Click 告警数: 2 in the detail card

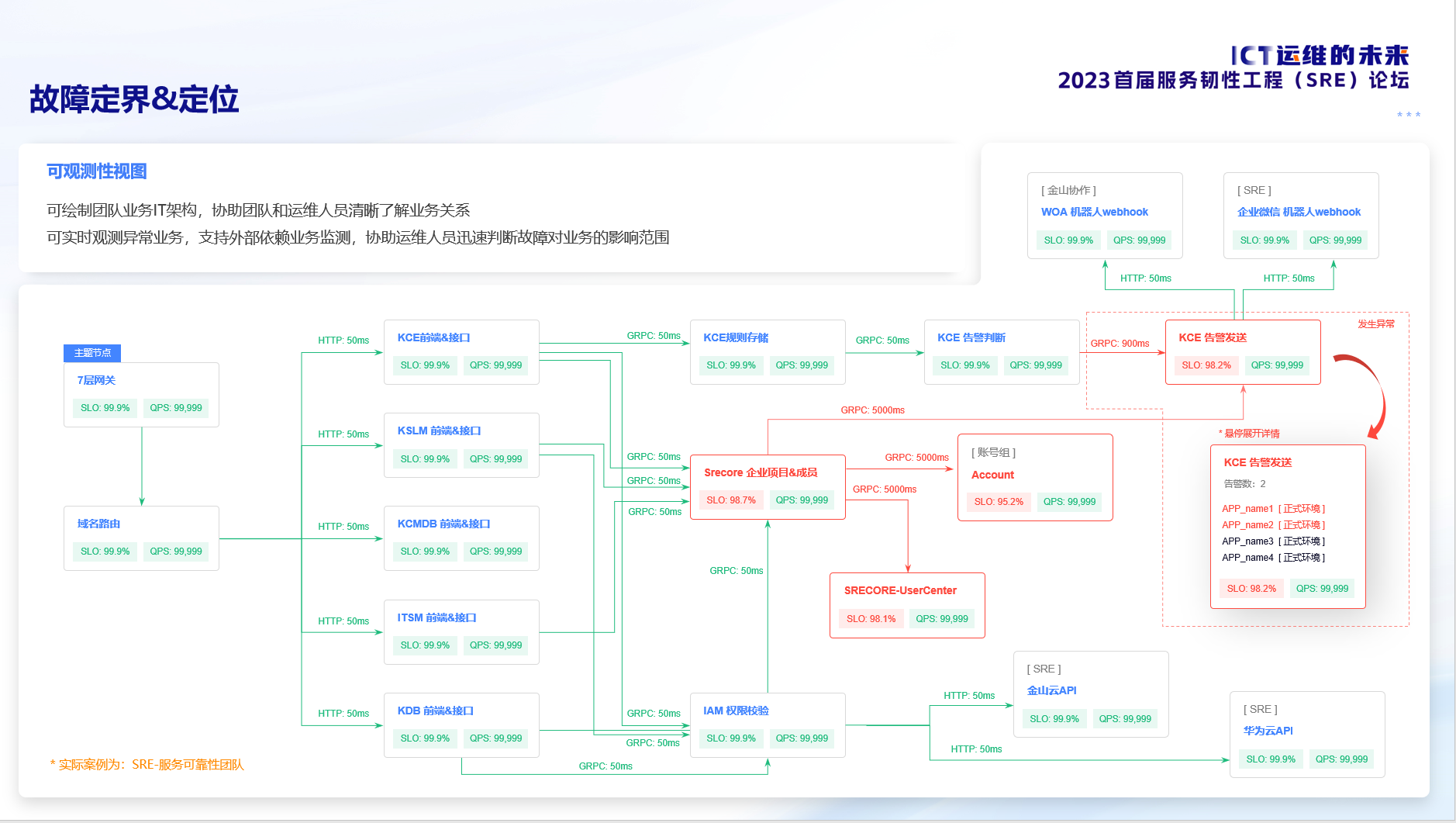pos(1244,483)
